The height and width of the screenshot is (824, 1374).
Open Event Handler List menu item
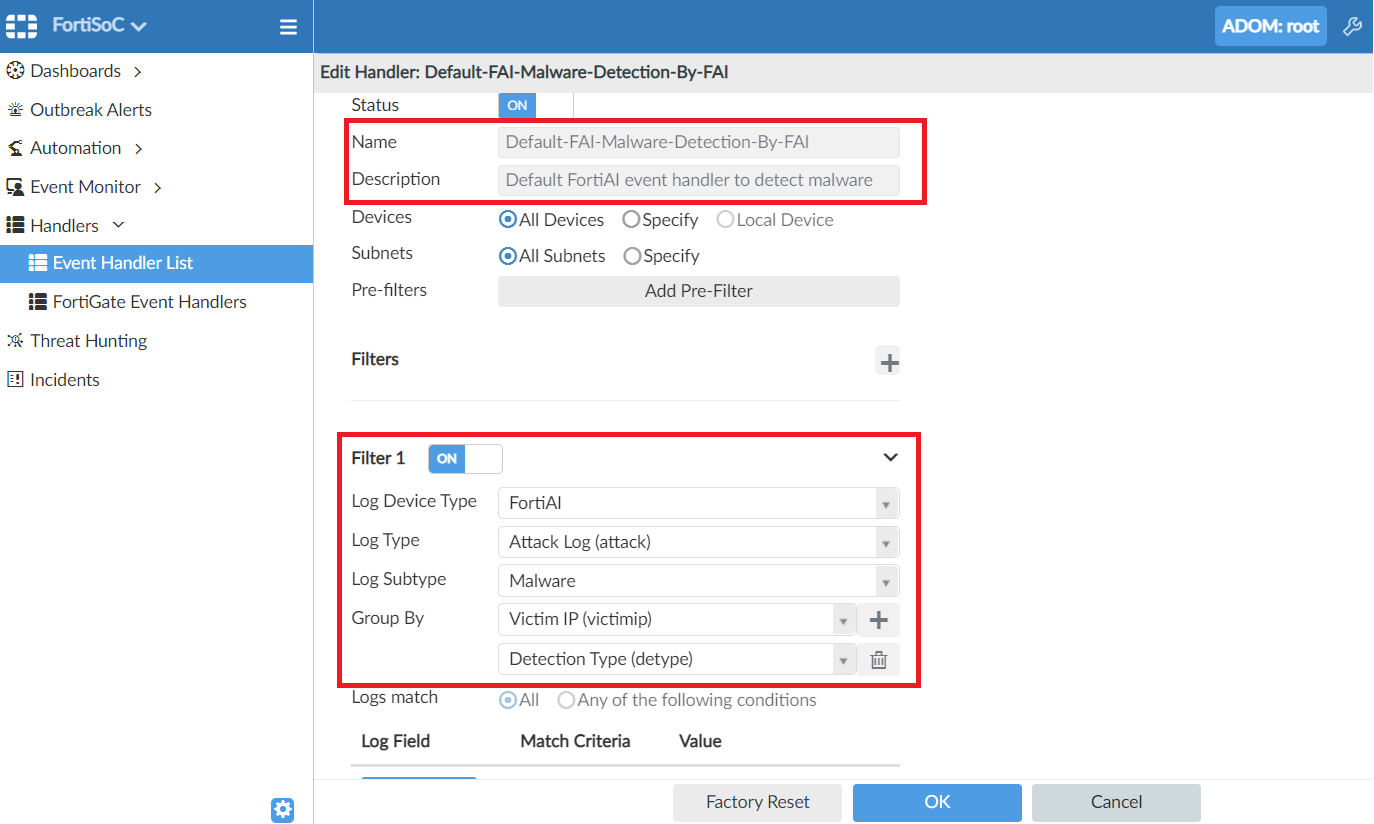pyautogui.click(x=122, y=264)
